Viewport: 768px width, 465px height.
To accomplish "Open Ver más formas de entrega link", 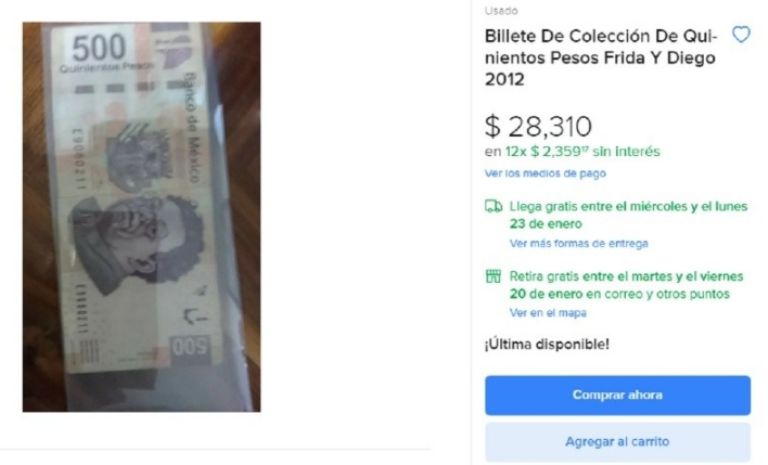I will coord(578,244).
